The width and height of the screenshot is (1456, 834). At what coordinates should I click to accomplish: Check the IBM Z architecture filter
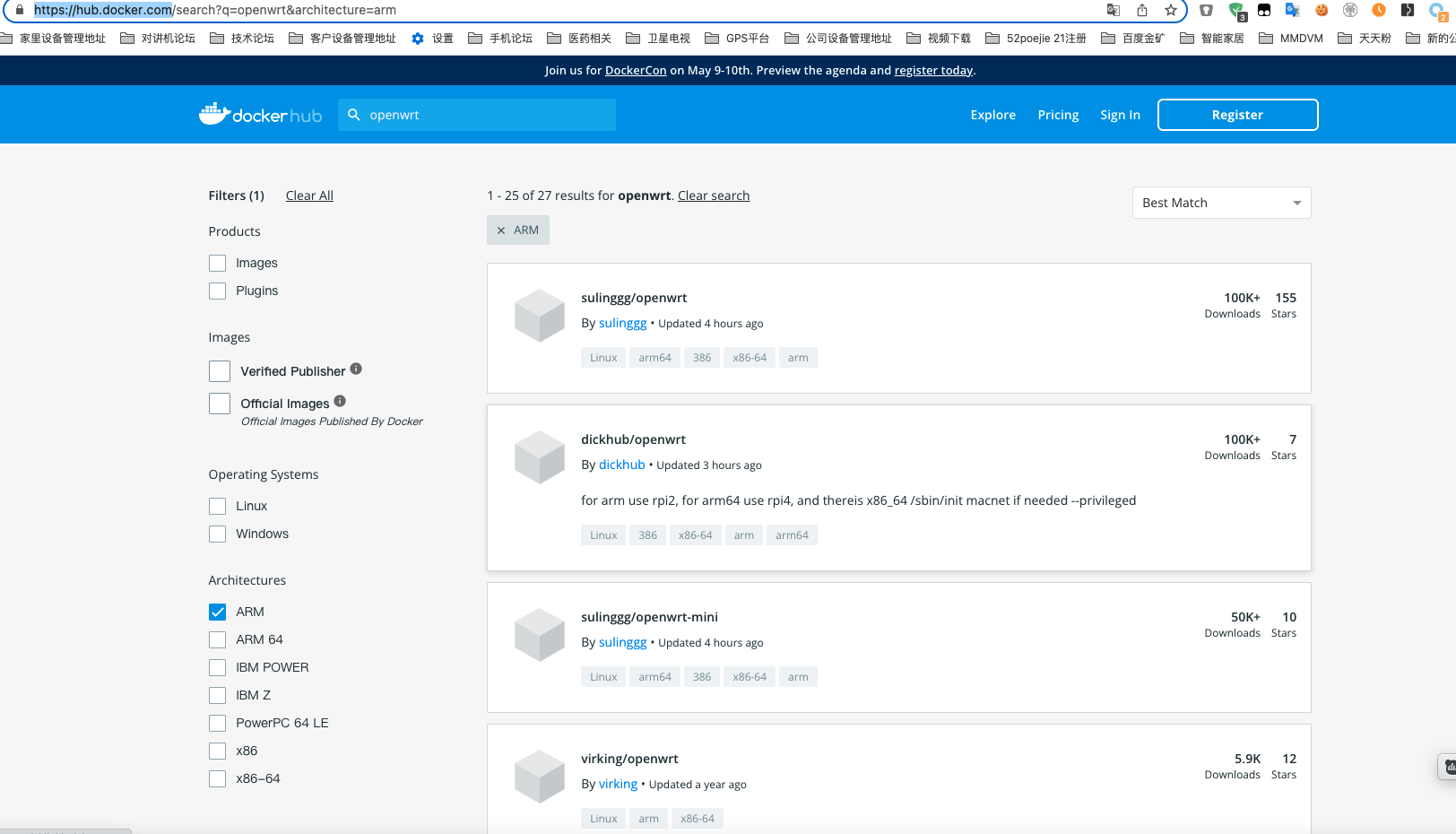click(x=217, y=695)
